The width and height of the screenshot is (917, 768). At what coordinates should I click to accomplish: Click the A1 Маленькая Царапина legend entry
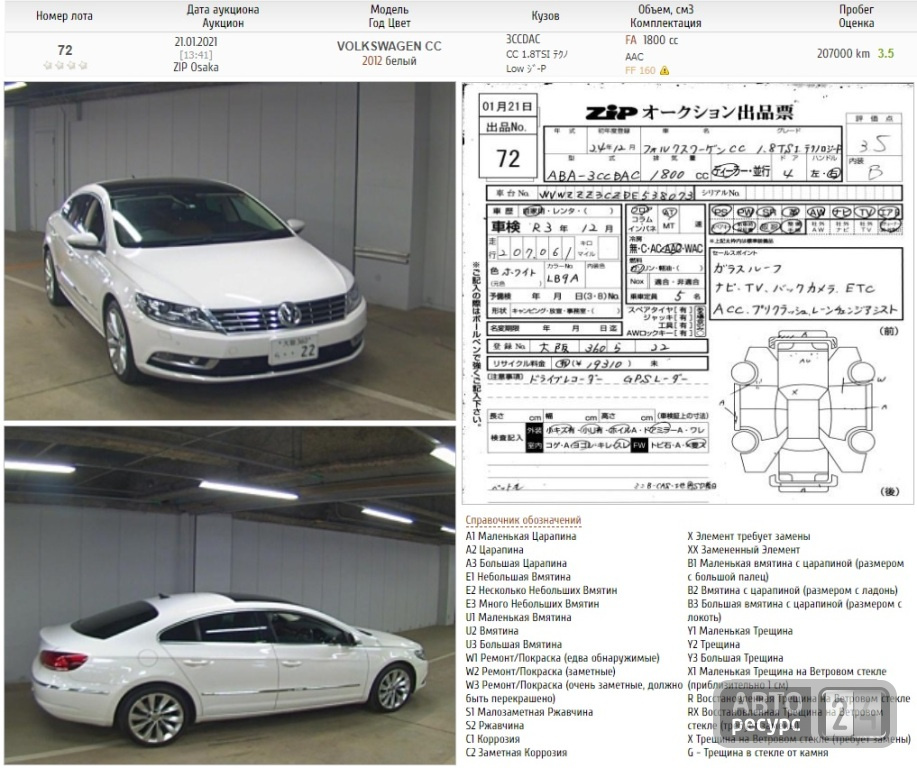coord(520,536)
